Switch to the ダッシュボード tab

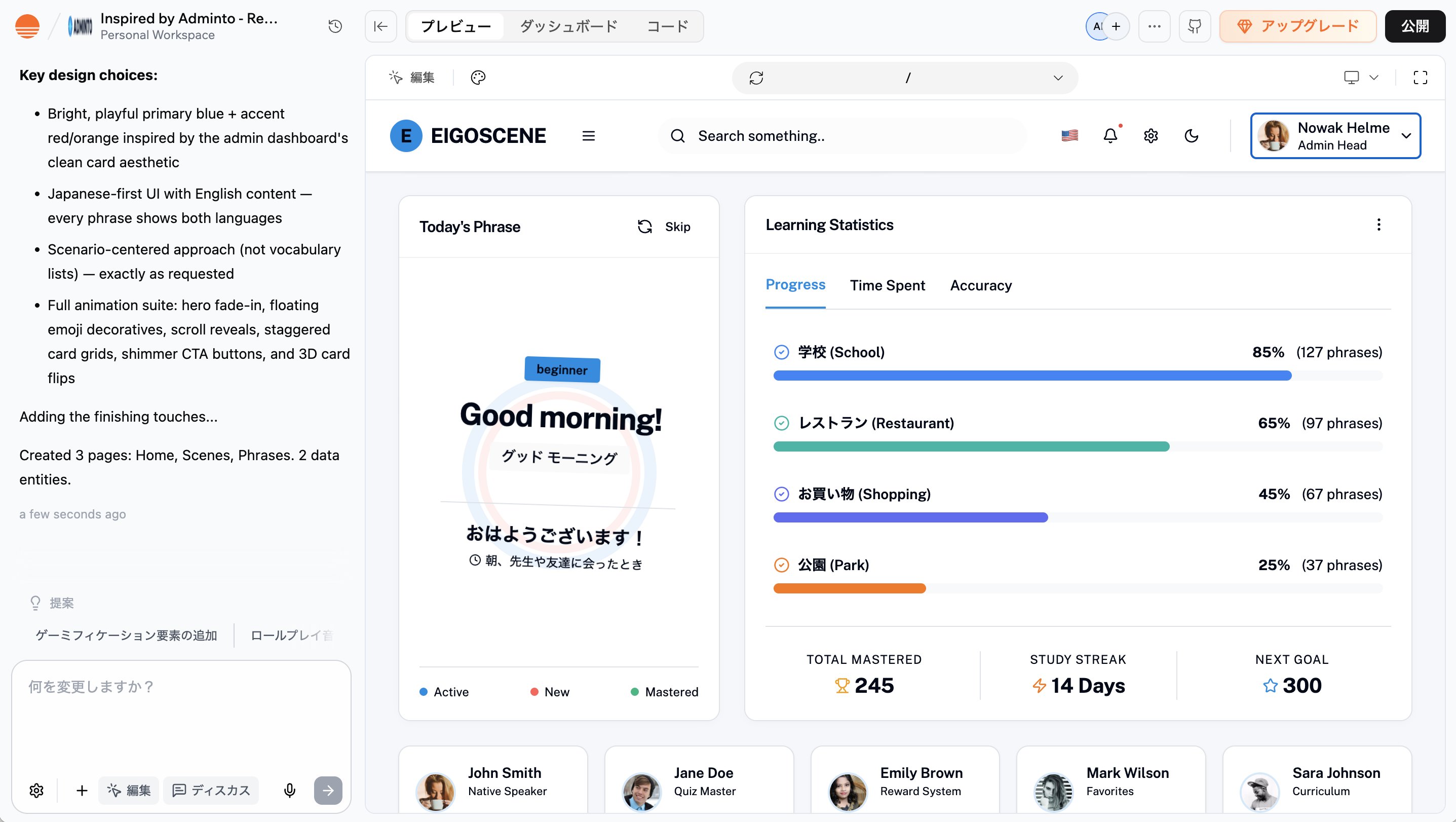568,26
